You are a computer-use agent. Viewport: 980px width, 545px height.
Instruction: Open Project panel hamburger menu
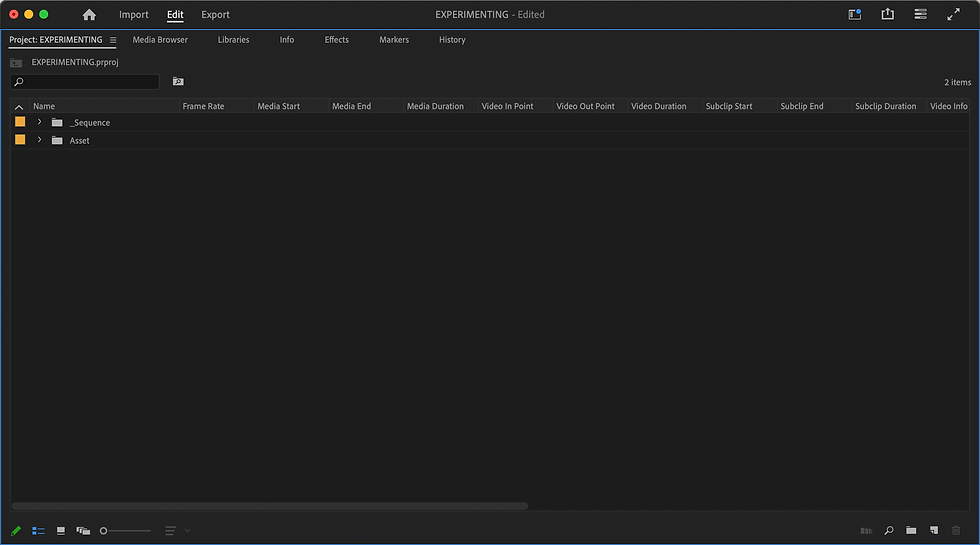click(113, 40)
